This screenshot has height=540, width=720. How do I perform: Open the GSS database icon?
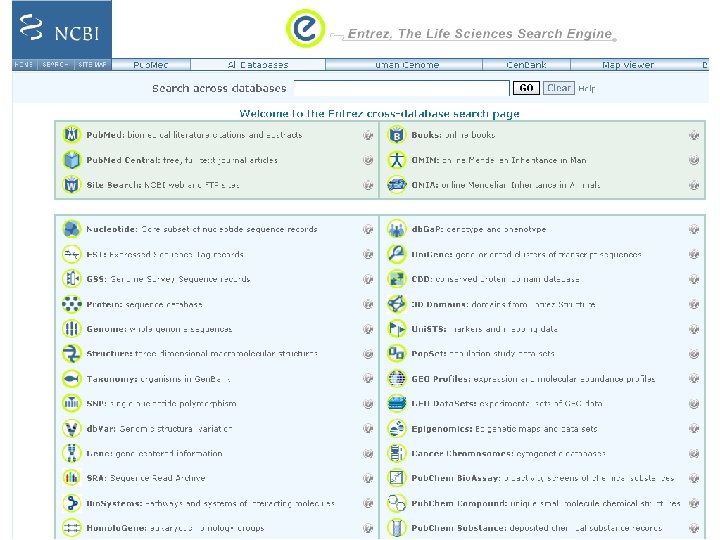click(x=72, y=279)
